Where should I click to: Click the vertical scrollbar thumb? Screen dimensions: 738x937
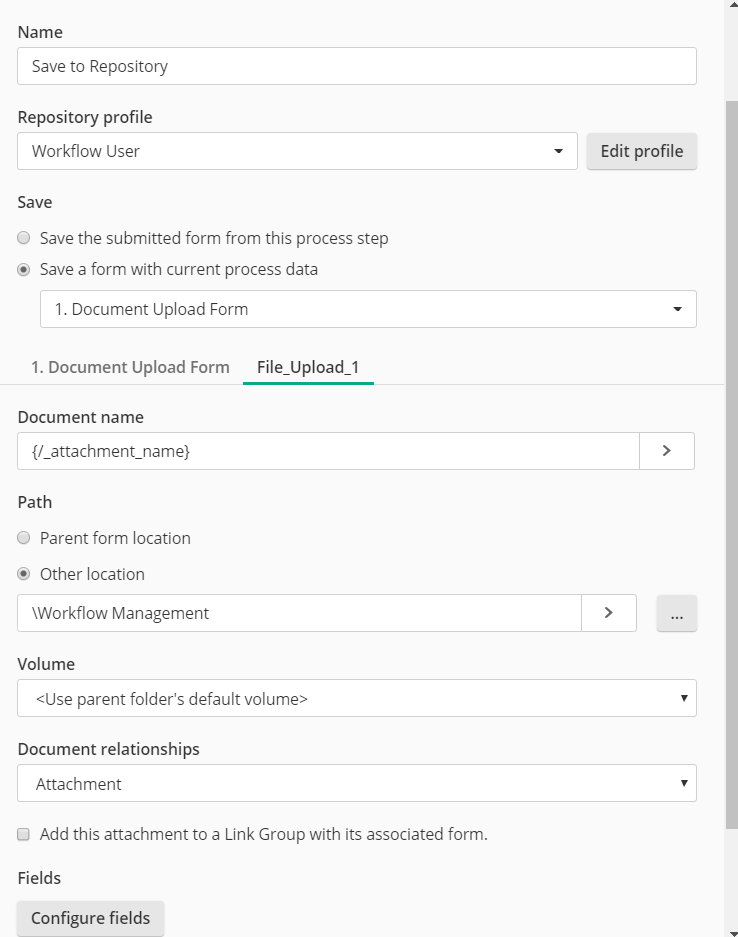pos(732,464)
